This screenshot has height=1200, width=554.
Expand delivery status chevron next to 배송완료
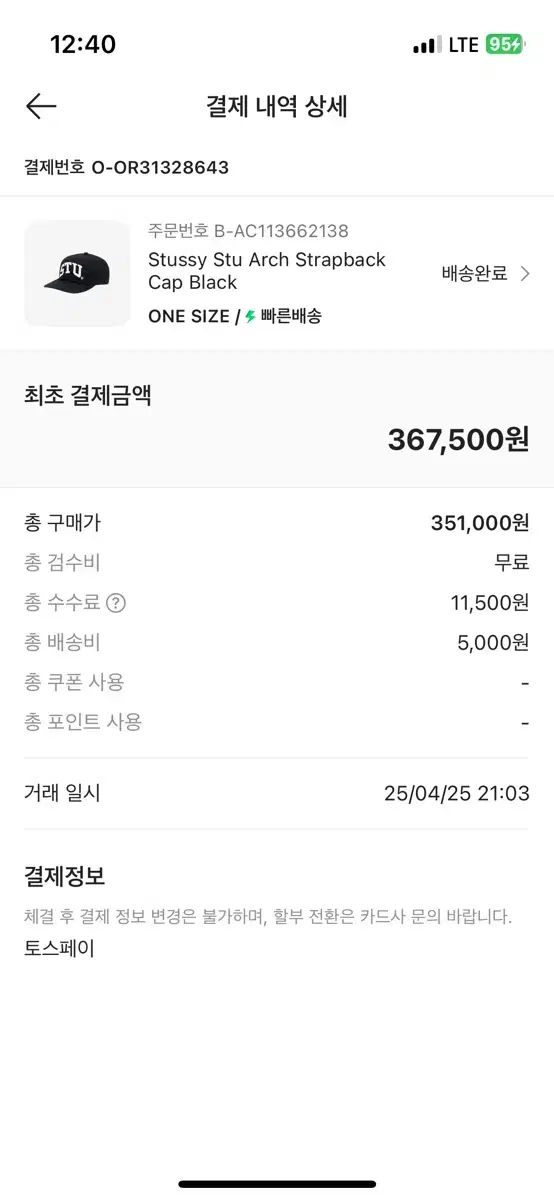click(x=525, y=273)
